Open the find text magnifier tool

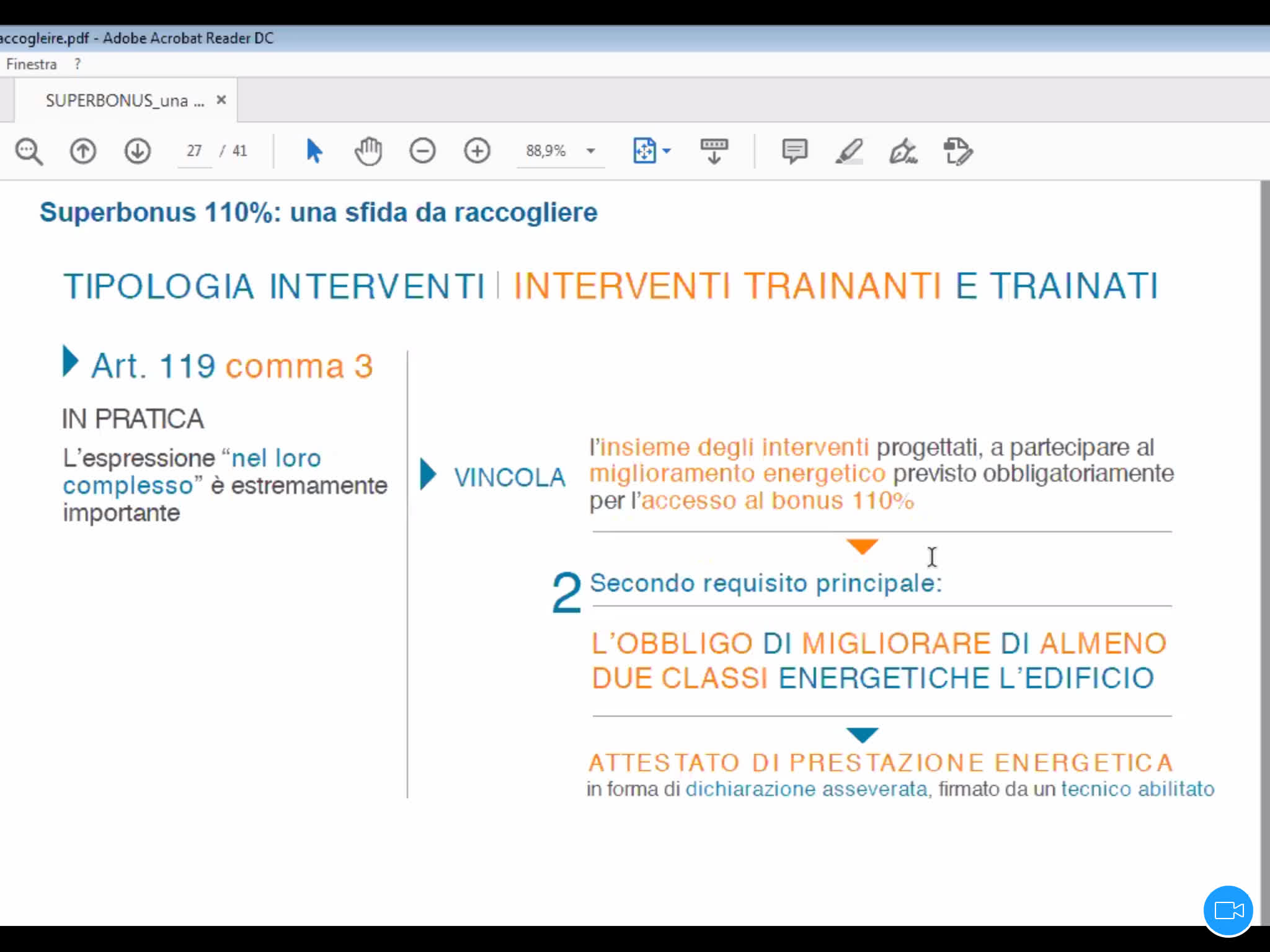click(x=29, y=151)
